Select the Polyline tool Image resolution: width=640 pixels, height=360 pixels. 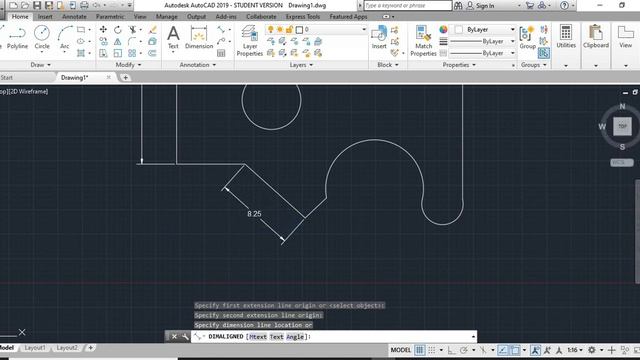tap(17, 38)
